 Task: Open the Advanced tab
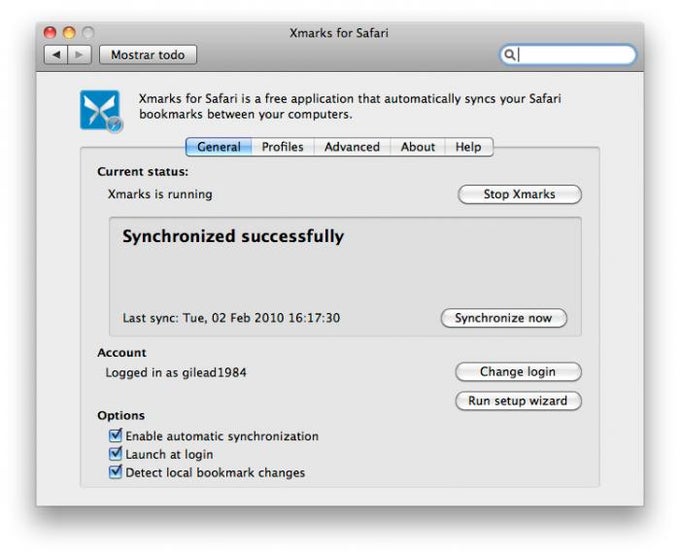point(352,147)
